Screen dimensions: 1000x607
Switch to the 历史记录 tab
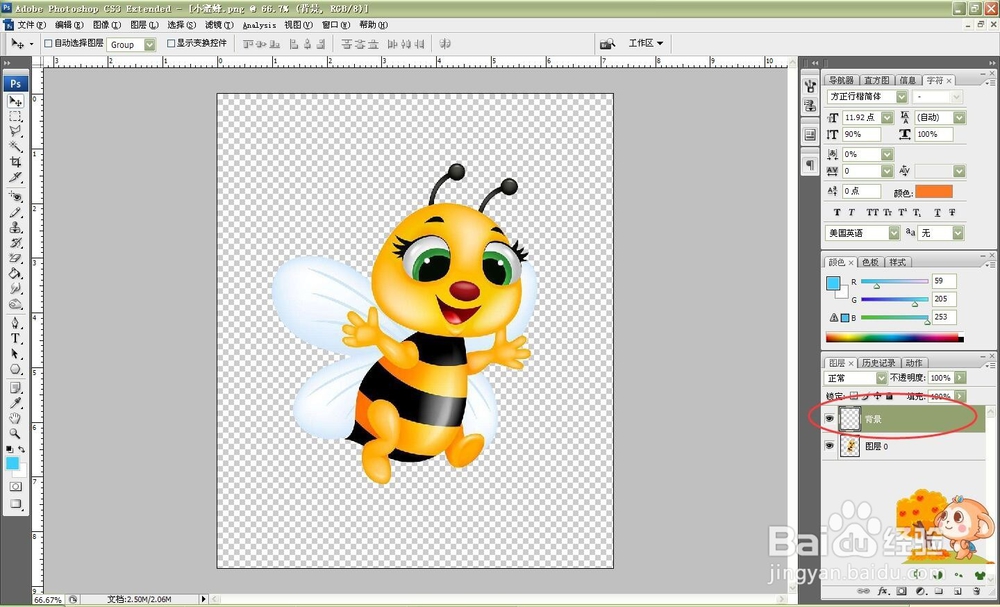click(878, 363)
